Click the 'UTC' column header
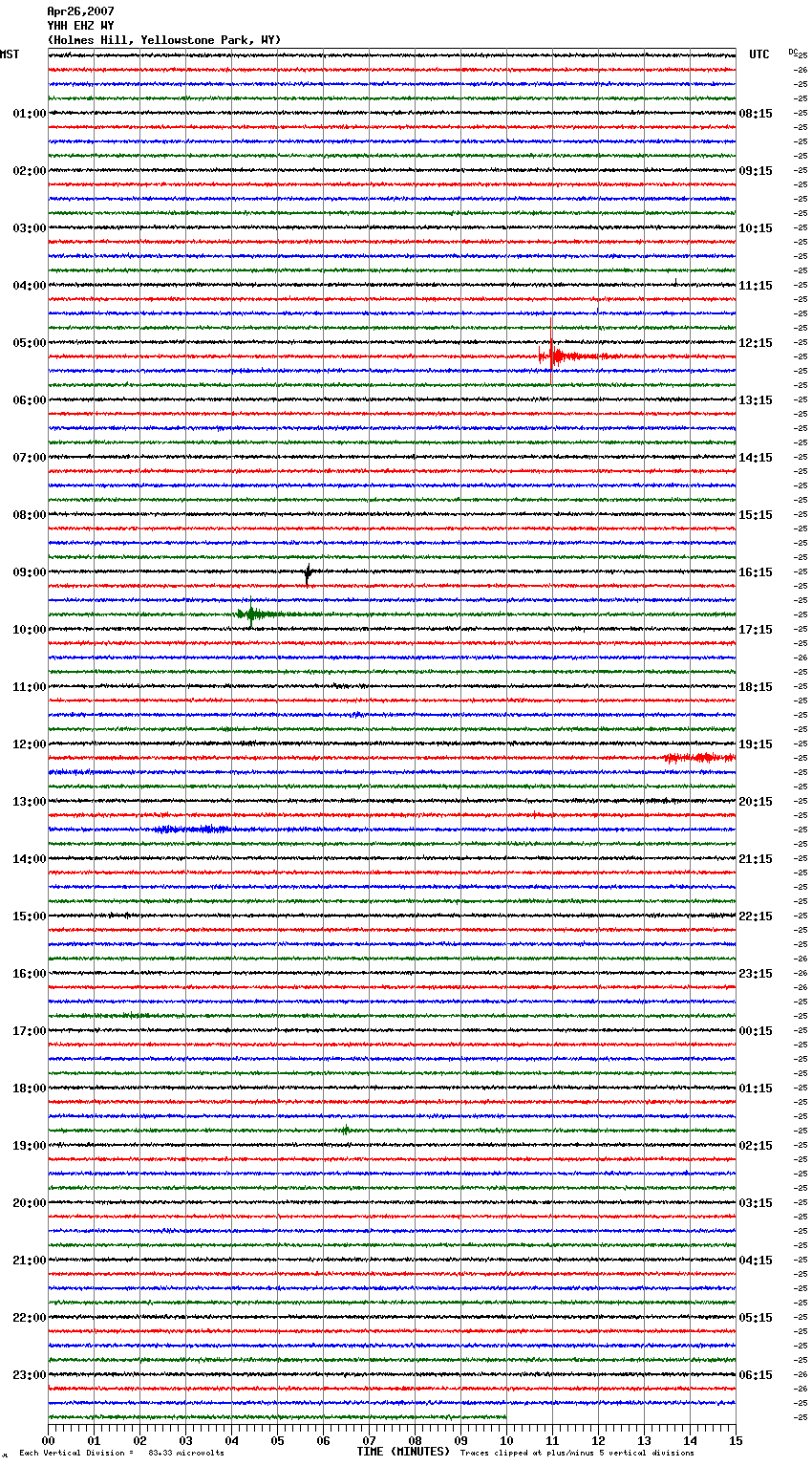Viewport: 812px width, 1466px height. 759,54
